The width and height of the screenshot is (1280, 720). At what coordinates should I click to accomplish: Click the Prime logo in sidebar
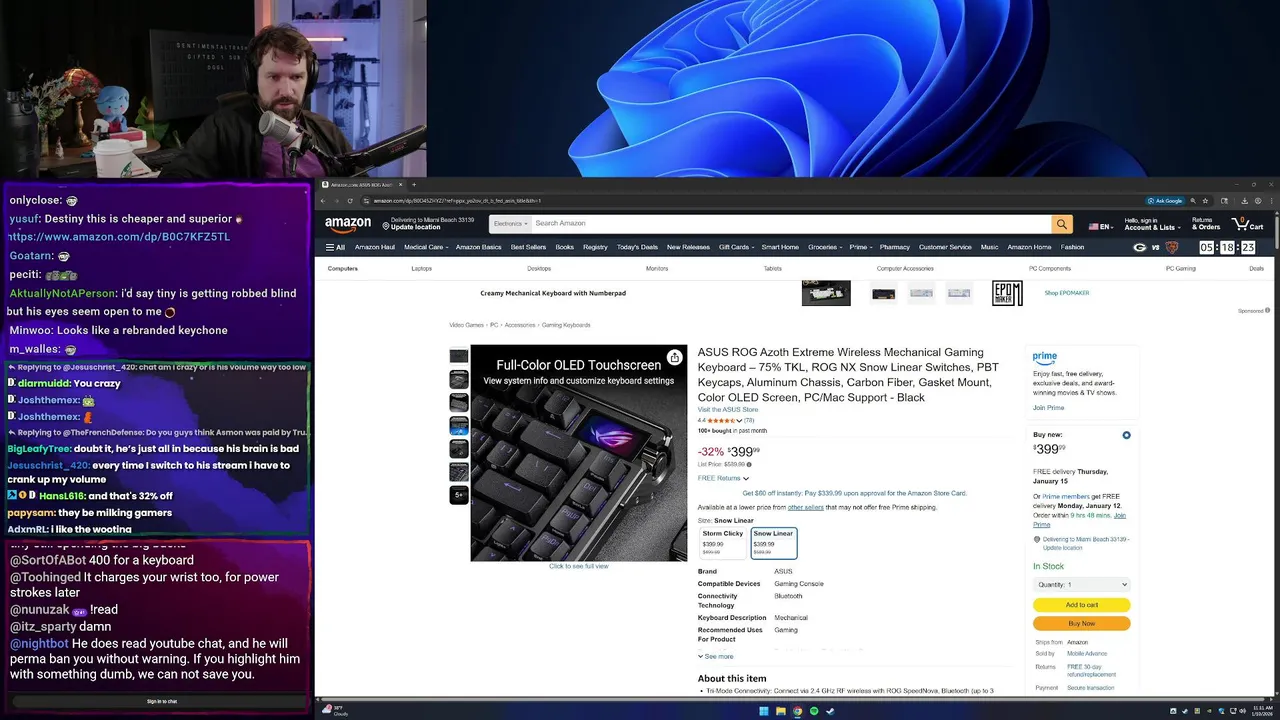coord(1045,357)
